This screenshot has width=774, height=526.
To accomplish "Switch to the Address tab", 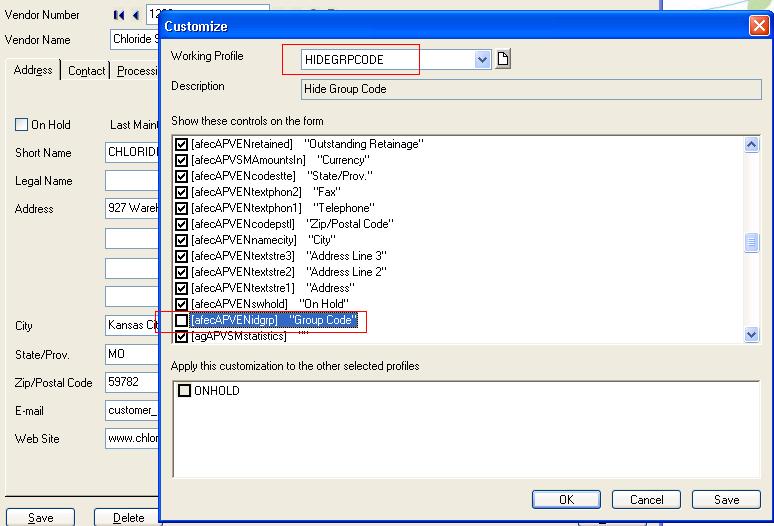I will [33, 70].
